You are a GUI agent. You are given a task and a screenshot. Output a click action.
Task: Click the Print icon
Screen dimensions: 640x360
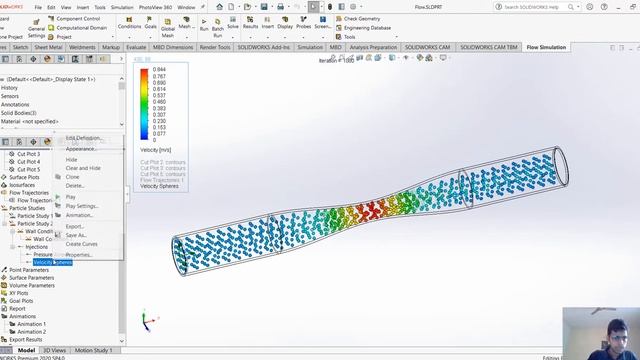[280, 7]
